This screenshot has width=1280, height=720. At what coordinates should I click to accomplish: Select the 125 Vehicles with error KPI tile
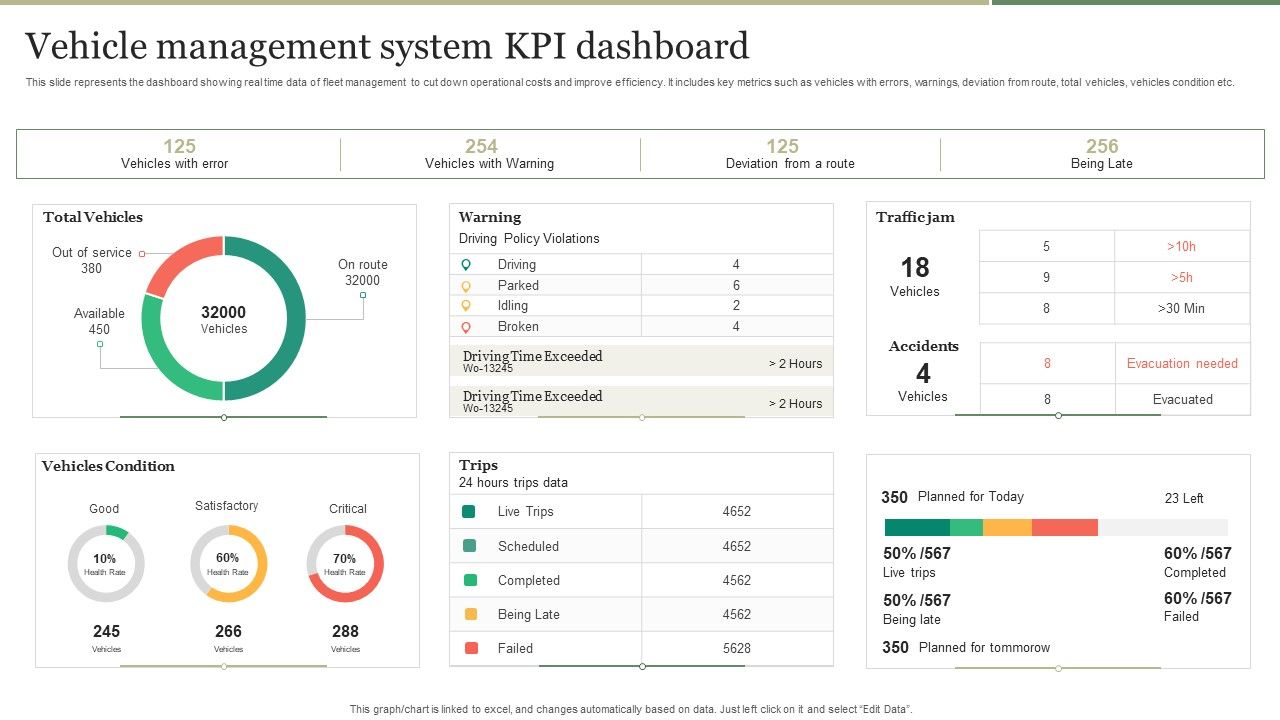(178, 153)
